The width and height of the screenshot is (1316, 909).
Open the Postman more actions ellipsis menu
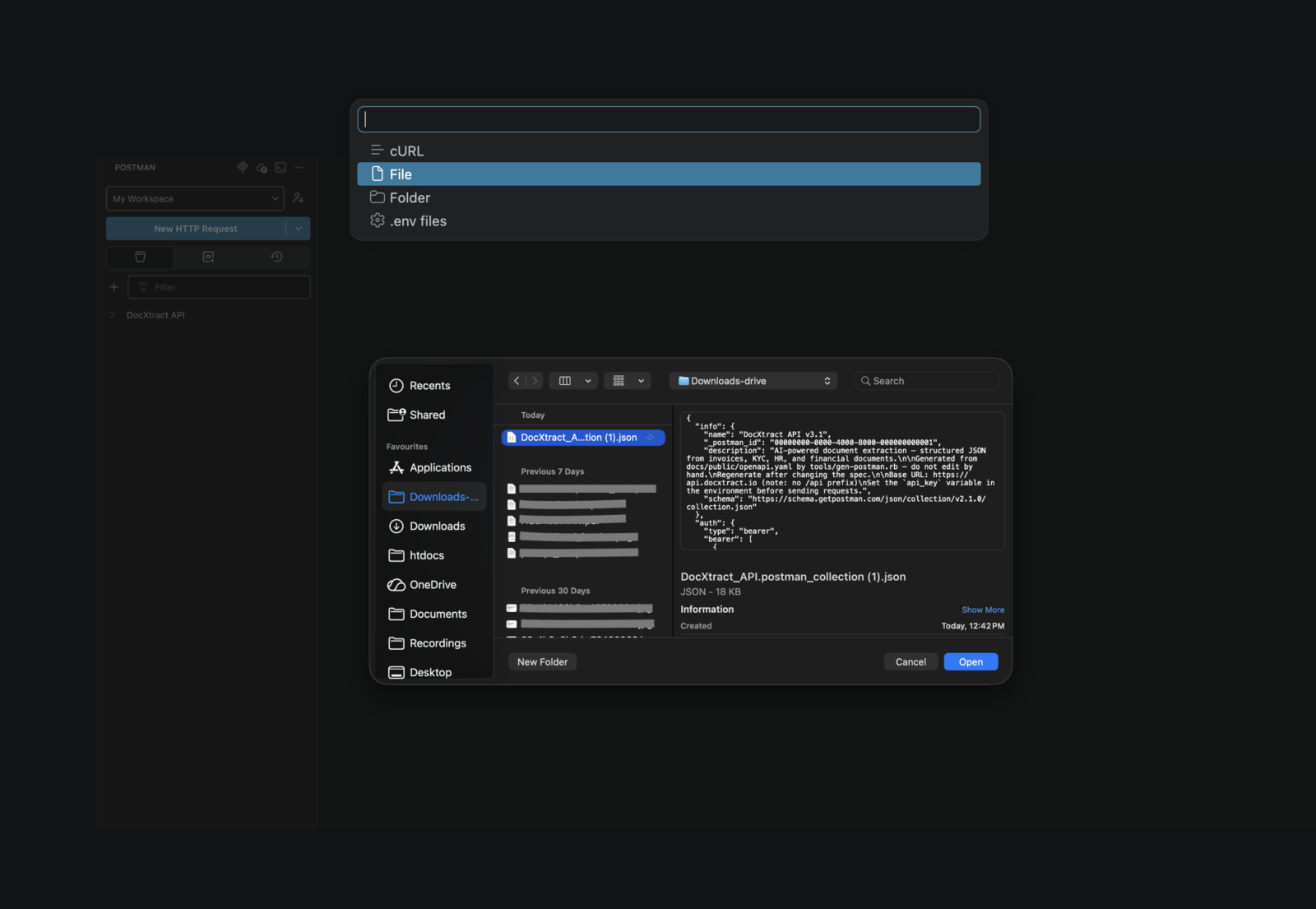[299, 167]
